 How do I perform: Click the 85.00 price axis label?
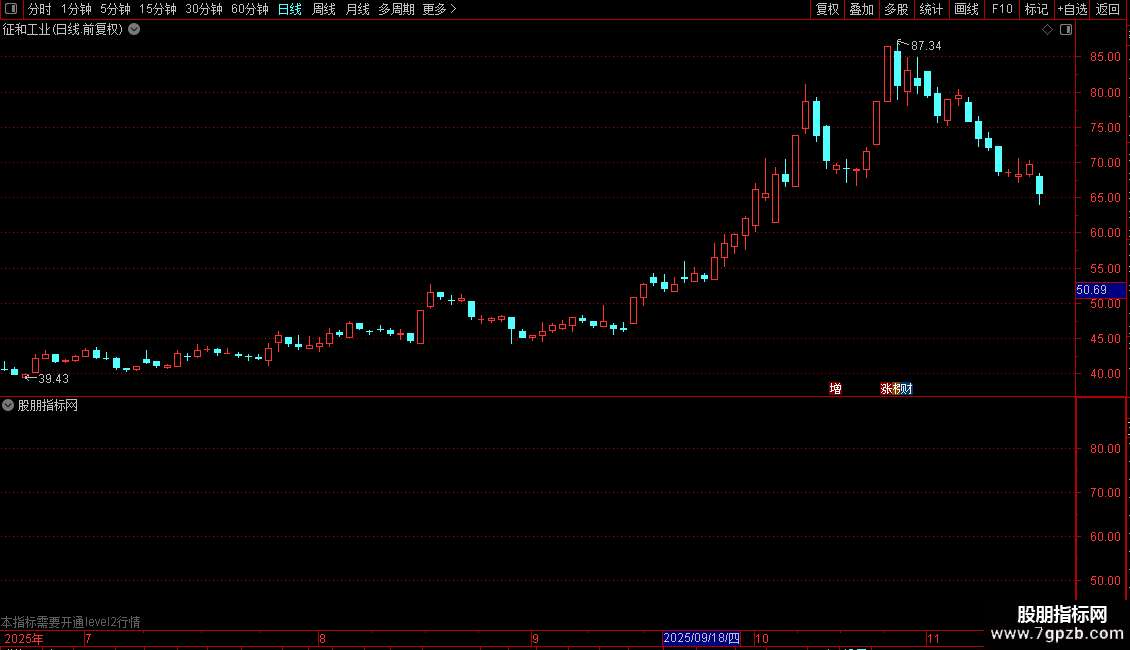click(1105, 57)
